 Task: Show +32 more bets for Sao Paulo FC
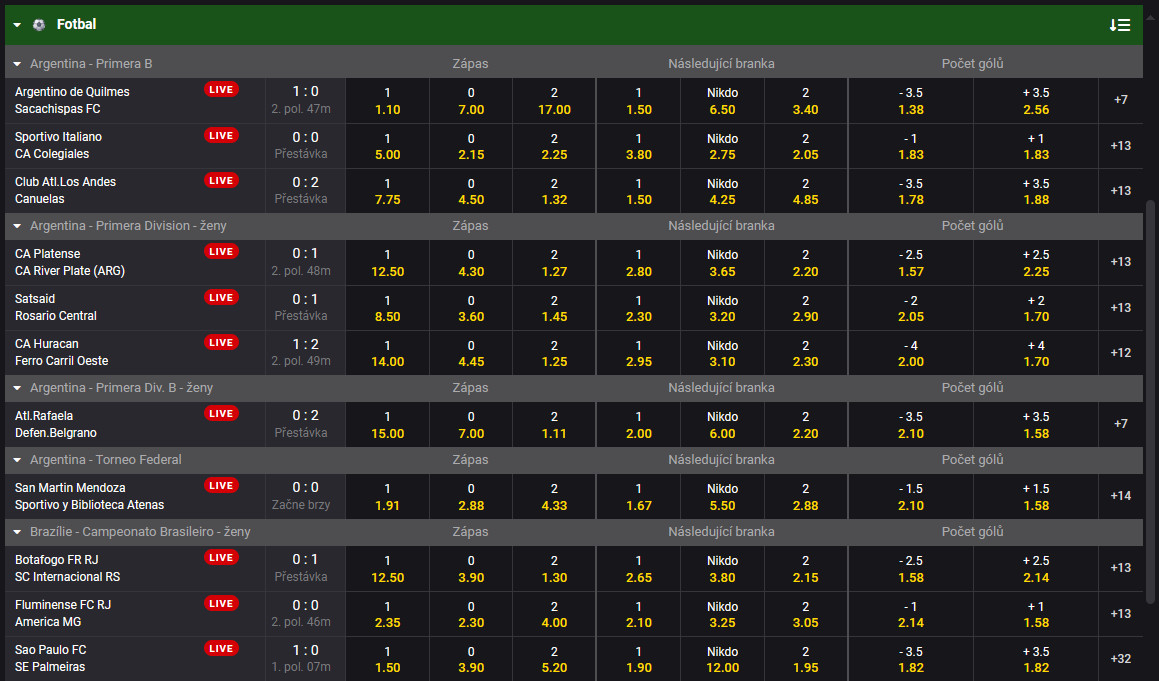[x=1121, y=658]
